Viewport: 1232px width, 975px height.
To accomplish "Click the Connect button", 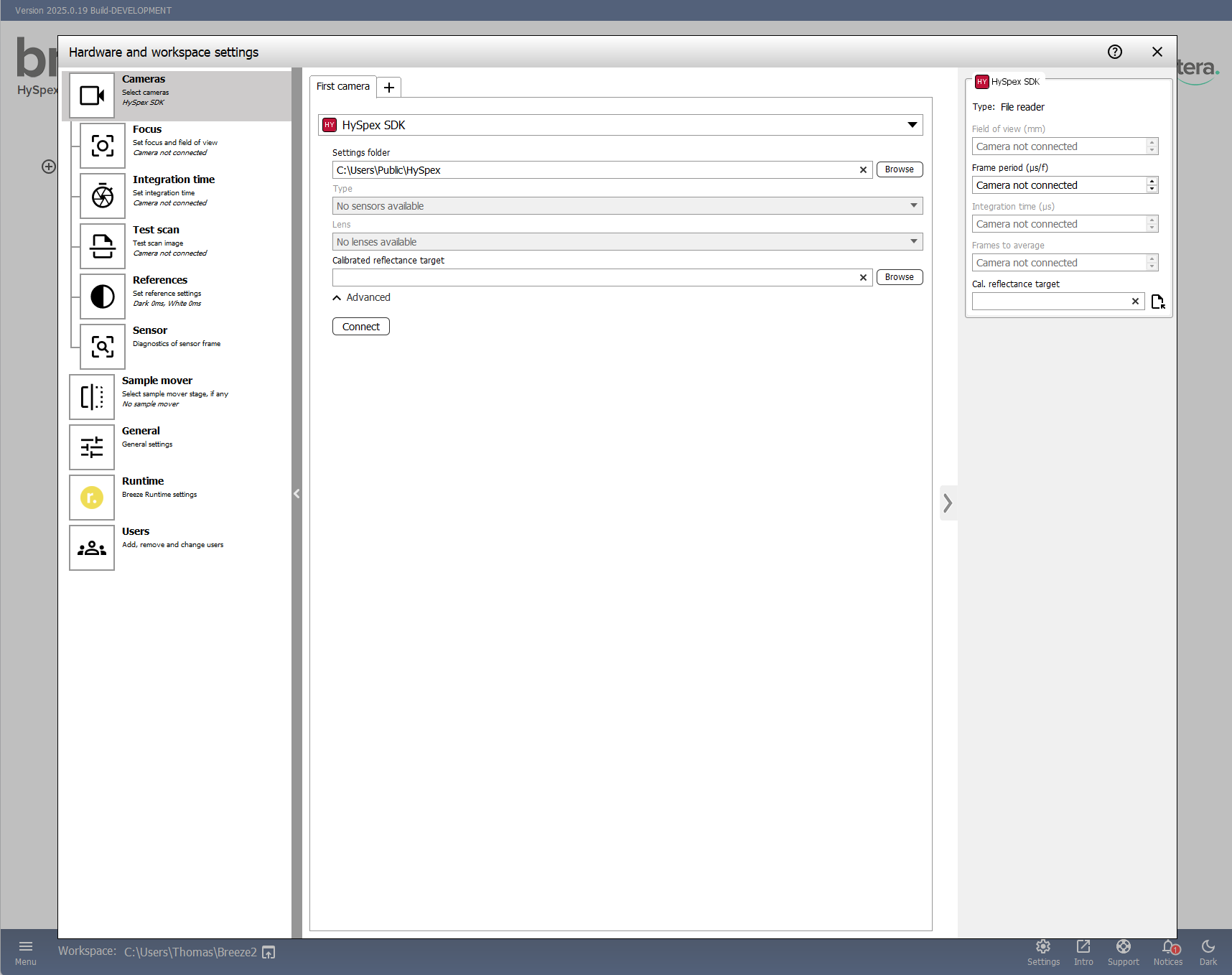I will [360, 327].
